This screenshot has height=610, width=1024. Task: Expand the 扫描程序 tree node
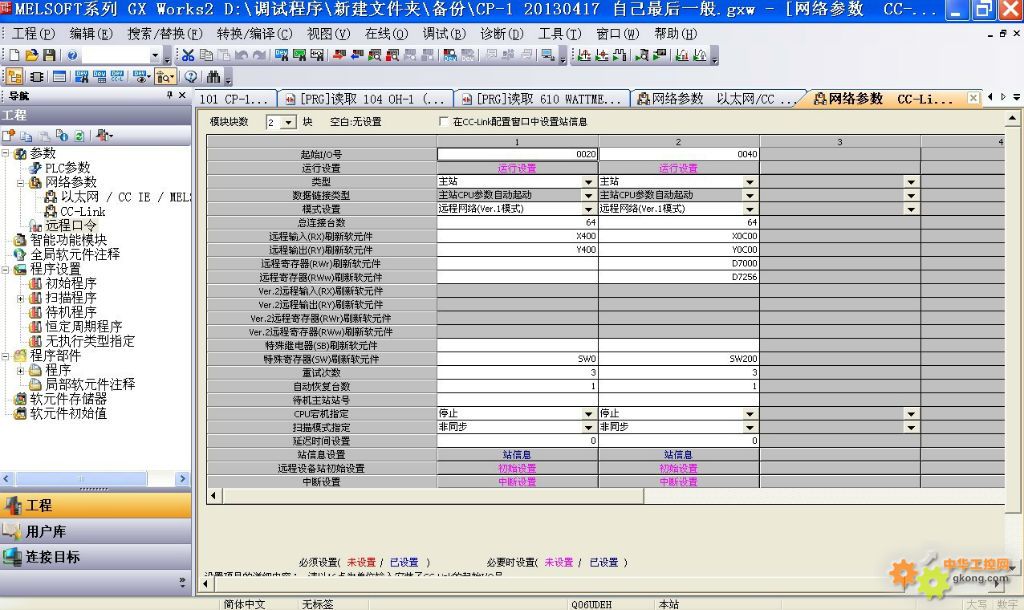pyautogui.click(x=20, y=298)
